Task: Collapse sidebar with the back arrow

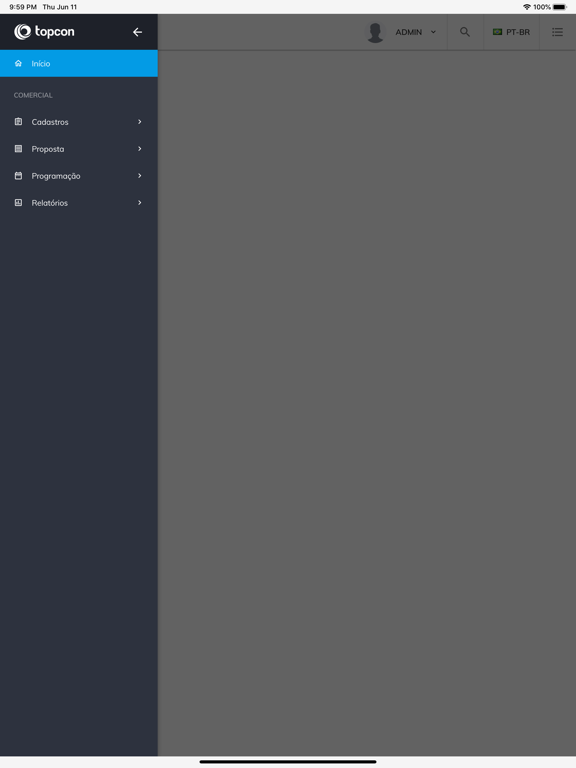Action: [138, 32]
